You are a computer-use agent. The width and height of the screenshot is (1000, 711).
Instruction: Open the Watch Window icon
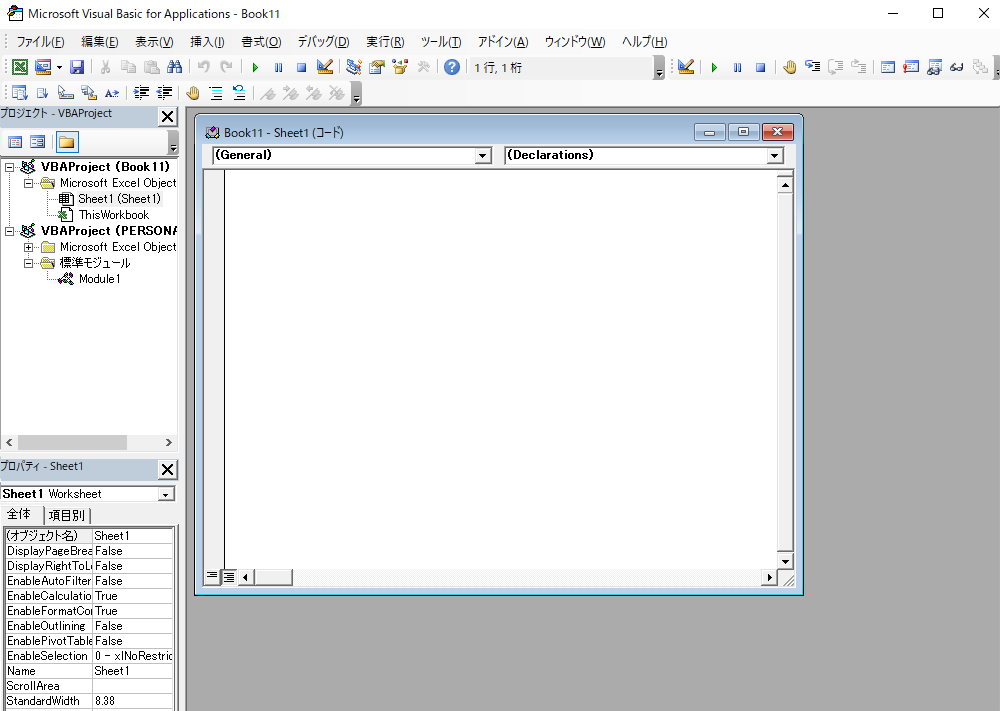click(934, 67)
